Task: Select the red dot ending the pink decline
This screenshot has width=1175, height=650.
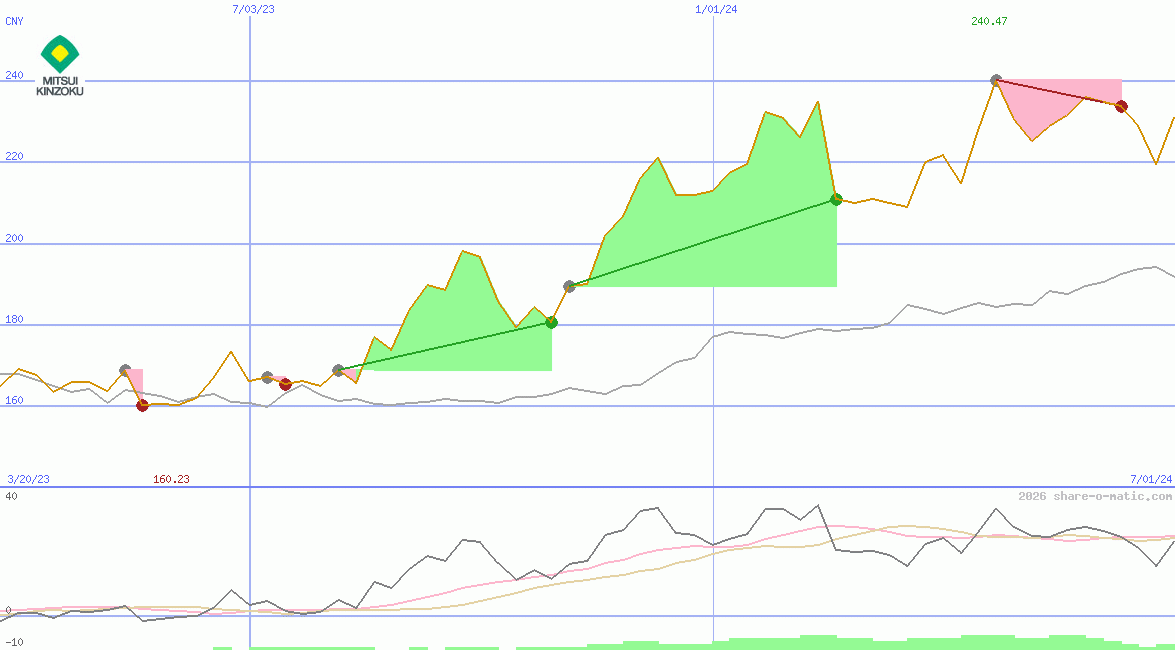Action: coord(1120,105)
